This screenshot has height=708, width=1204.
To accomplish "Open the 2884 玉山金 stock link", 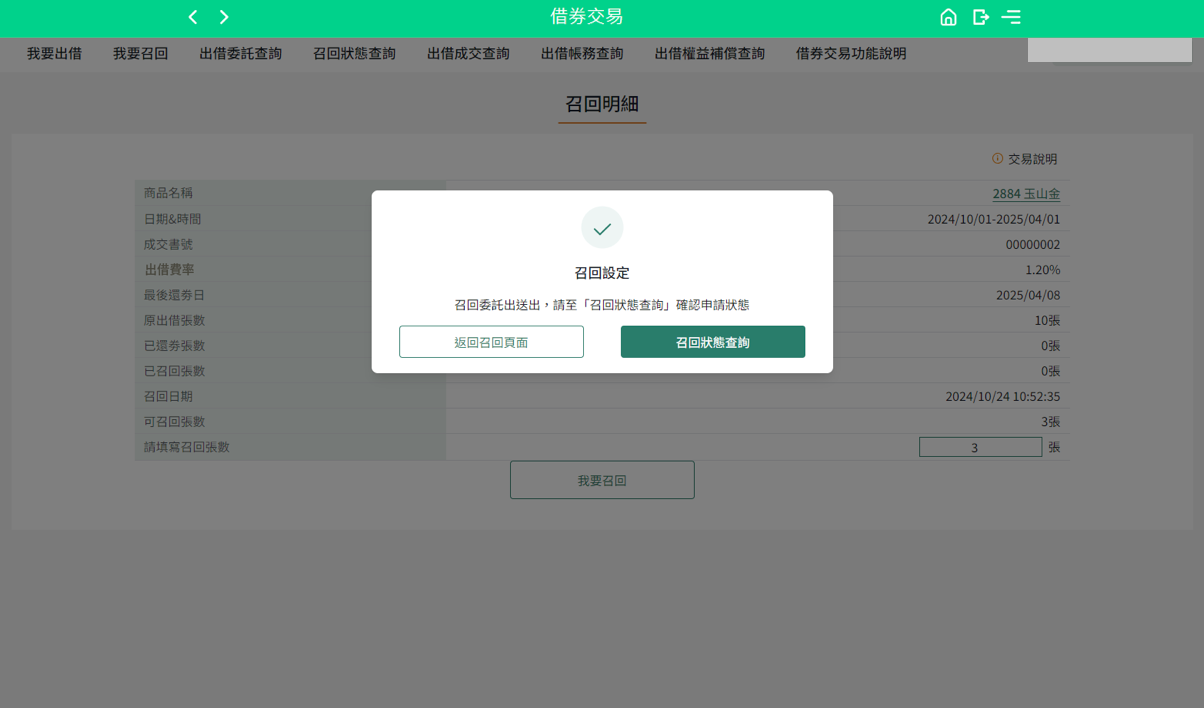I will point(1026,194).
